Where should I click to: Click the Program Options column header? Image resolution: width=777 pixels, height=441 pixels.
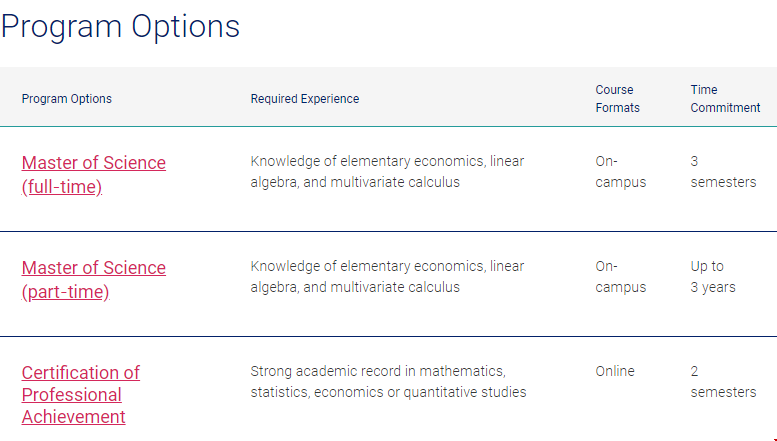coord(67,99)
